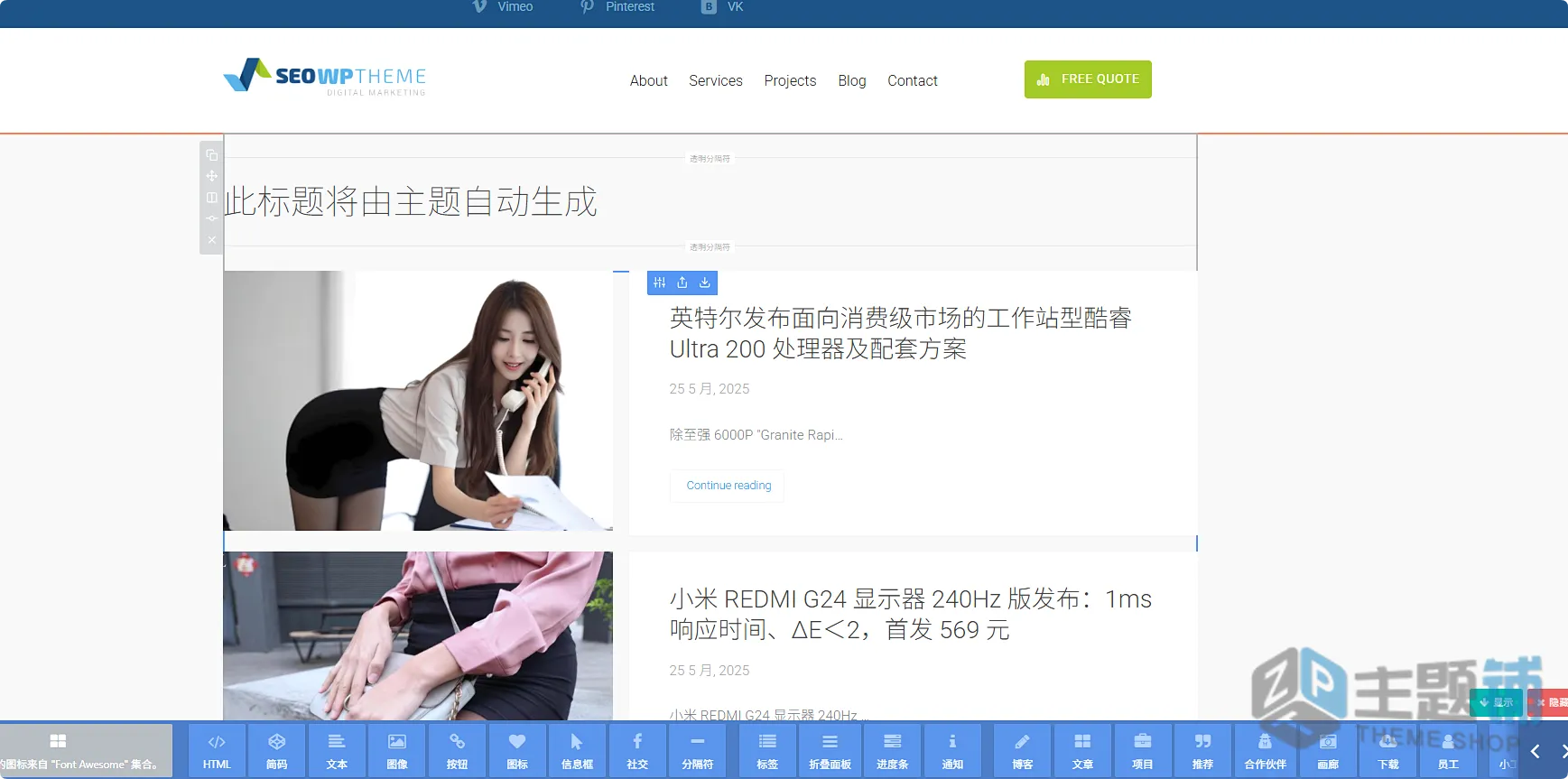Open the 小米 REDMI G24 article title
This screenshot has width=1568, height=779.
910,615
